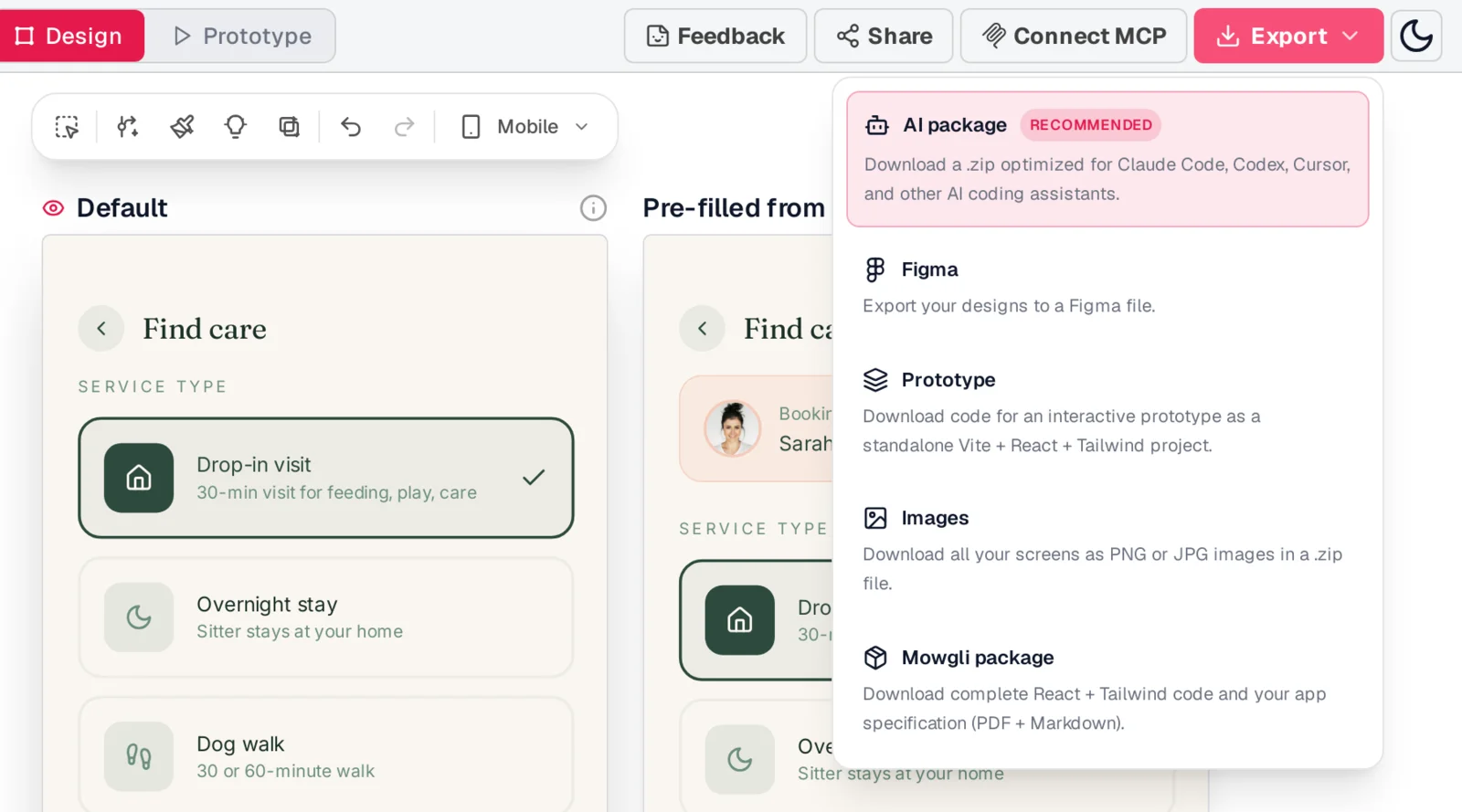
Task: Click back chevron in Default Find care
Action: pyautogui.click(x=101, y=329)
